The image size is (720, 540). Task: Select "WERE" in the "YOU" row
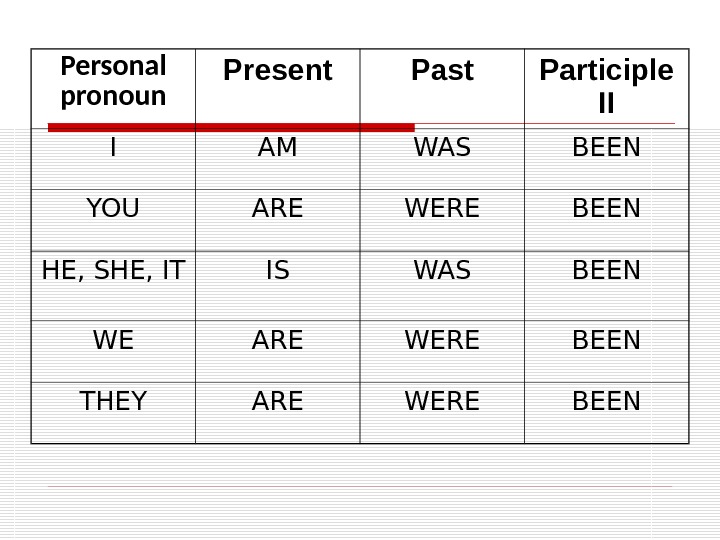442,209
